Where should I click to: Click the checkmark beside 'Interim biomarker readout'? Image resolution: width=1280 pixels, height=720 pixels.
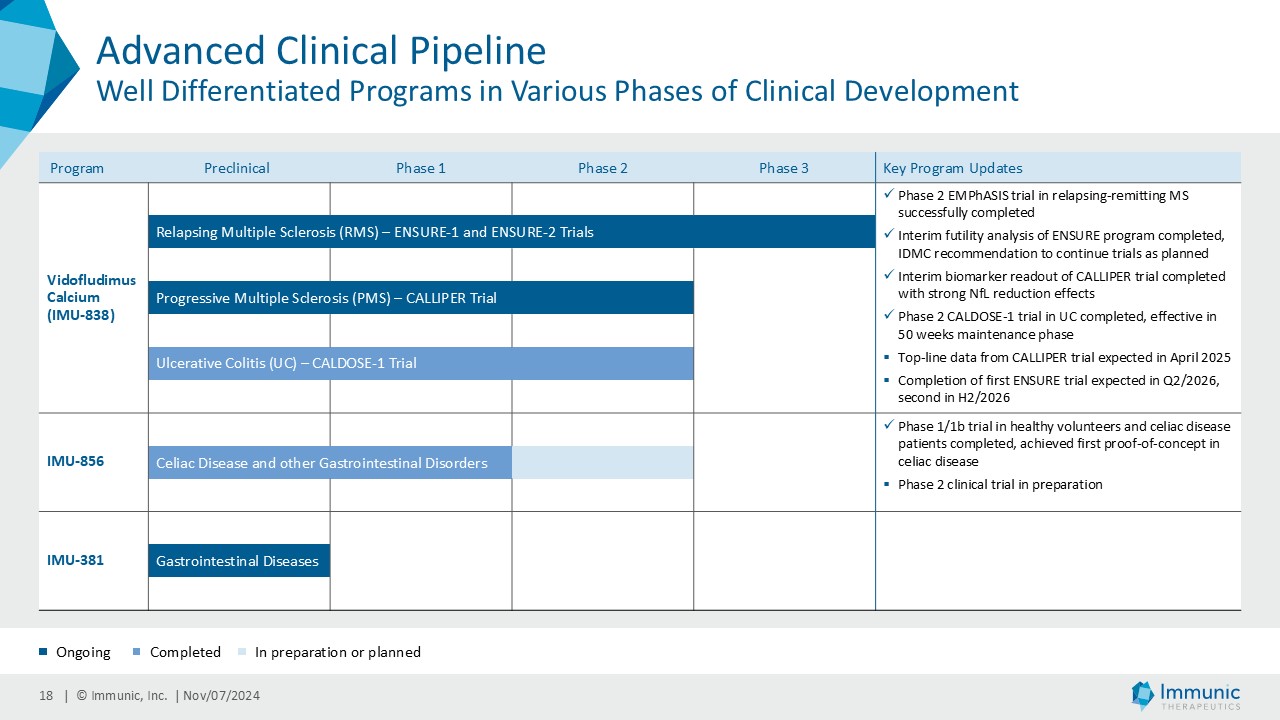[x=887, y=276]
